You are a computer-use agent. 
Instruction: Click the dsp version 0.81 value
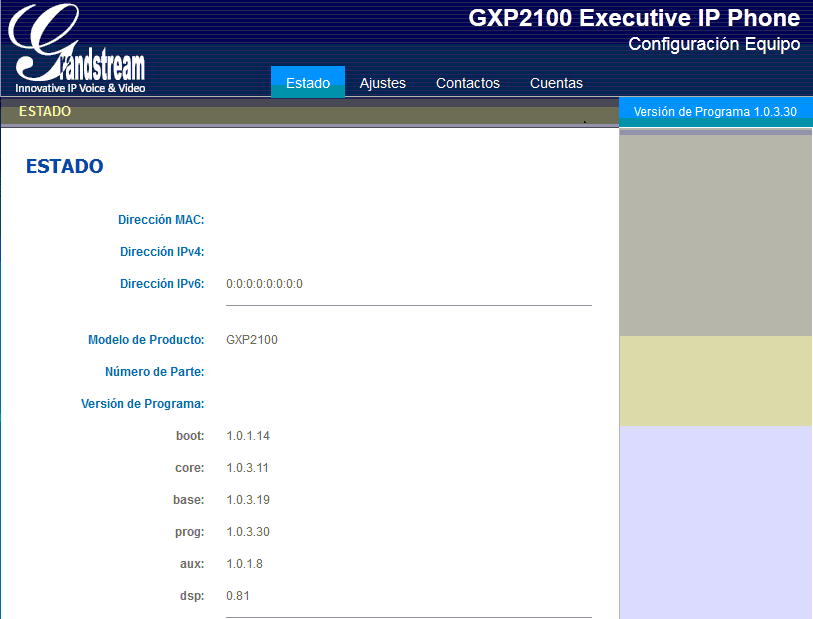pos(238,595)
